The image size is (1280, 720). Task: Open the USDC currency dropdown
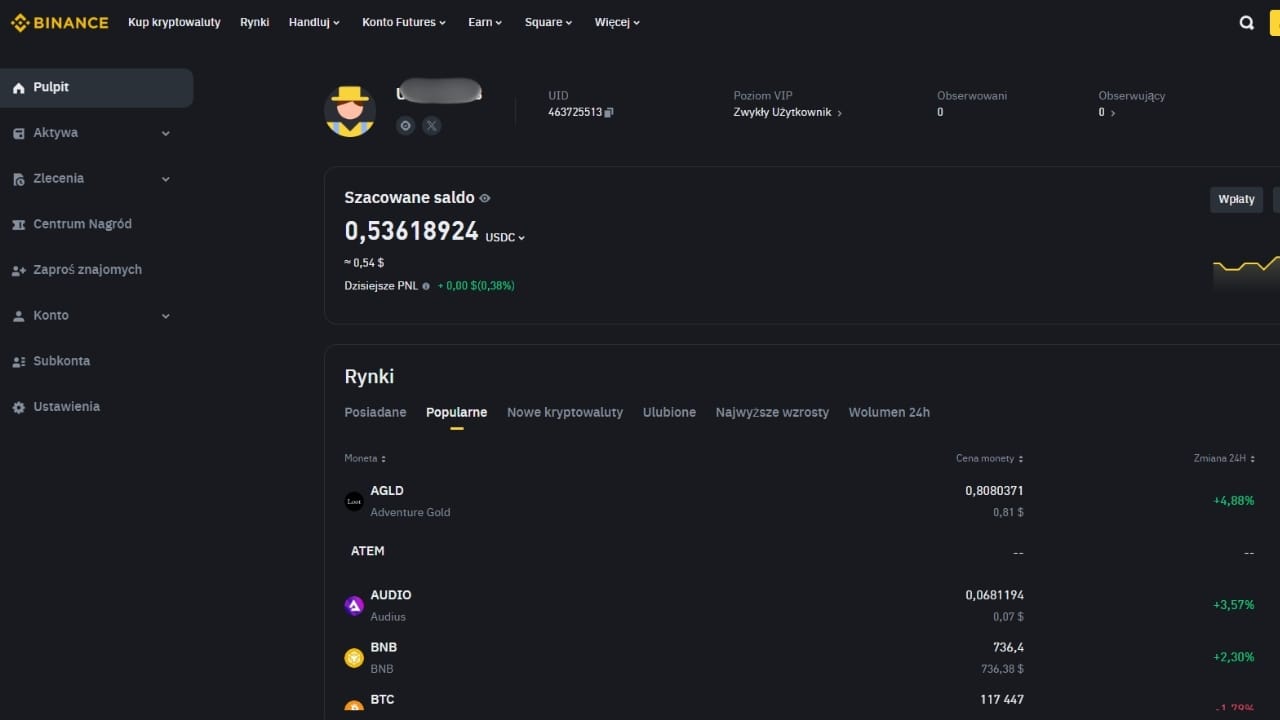tap(505, 238)
